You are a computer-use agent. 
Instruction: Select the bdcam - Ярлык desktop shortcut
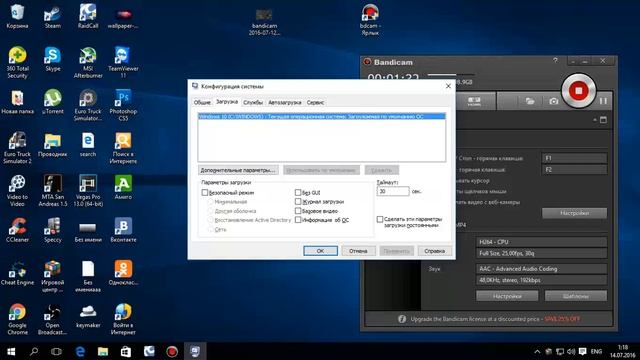point(370,20)
